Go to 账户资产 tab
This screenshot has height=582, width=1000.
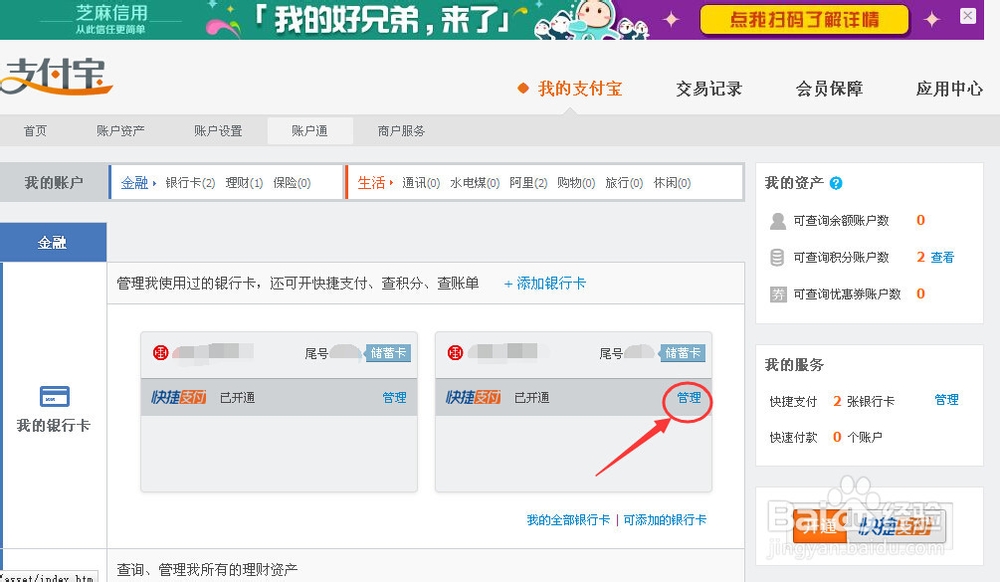[121, 131]
